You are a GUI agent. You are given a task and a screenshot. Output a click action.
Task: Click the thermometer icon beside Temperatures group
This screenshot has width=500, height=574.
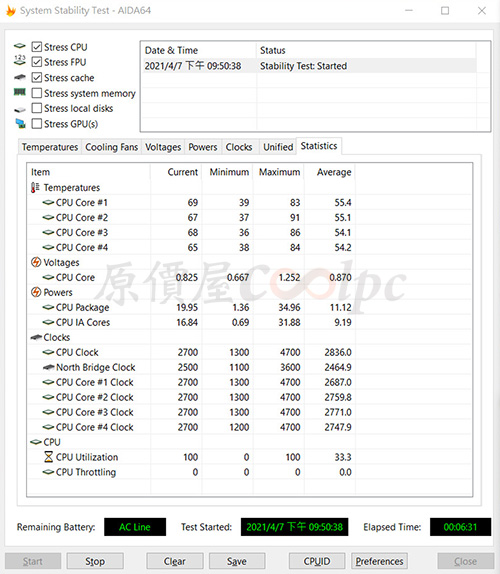pyautogui.click(x=35, y=187)
